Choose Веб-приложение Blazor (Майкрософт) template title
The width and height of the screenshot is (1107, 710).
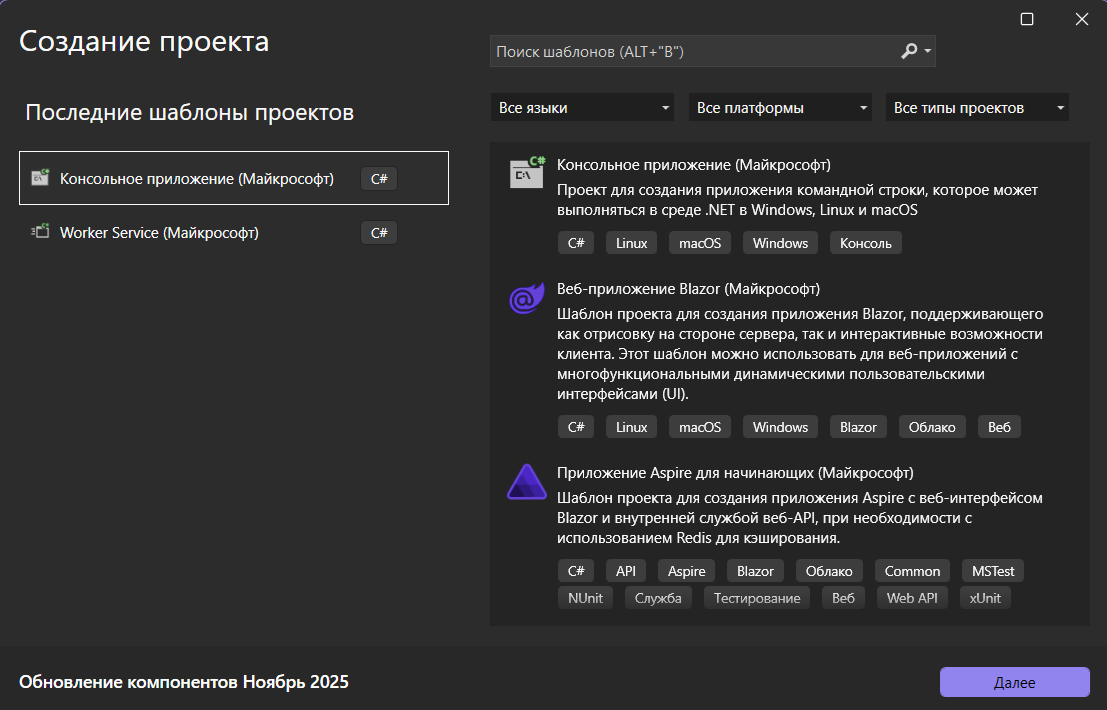688,289
